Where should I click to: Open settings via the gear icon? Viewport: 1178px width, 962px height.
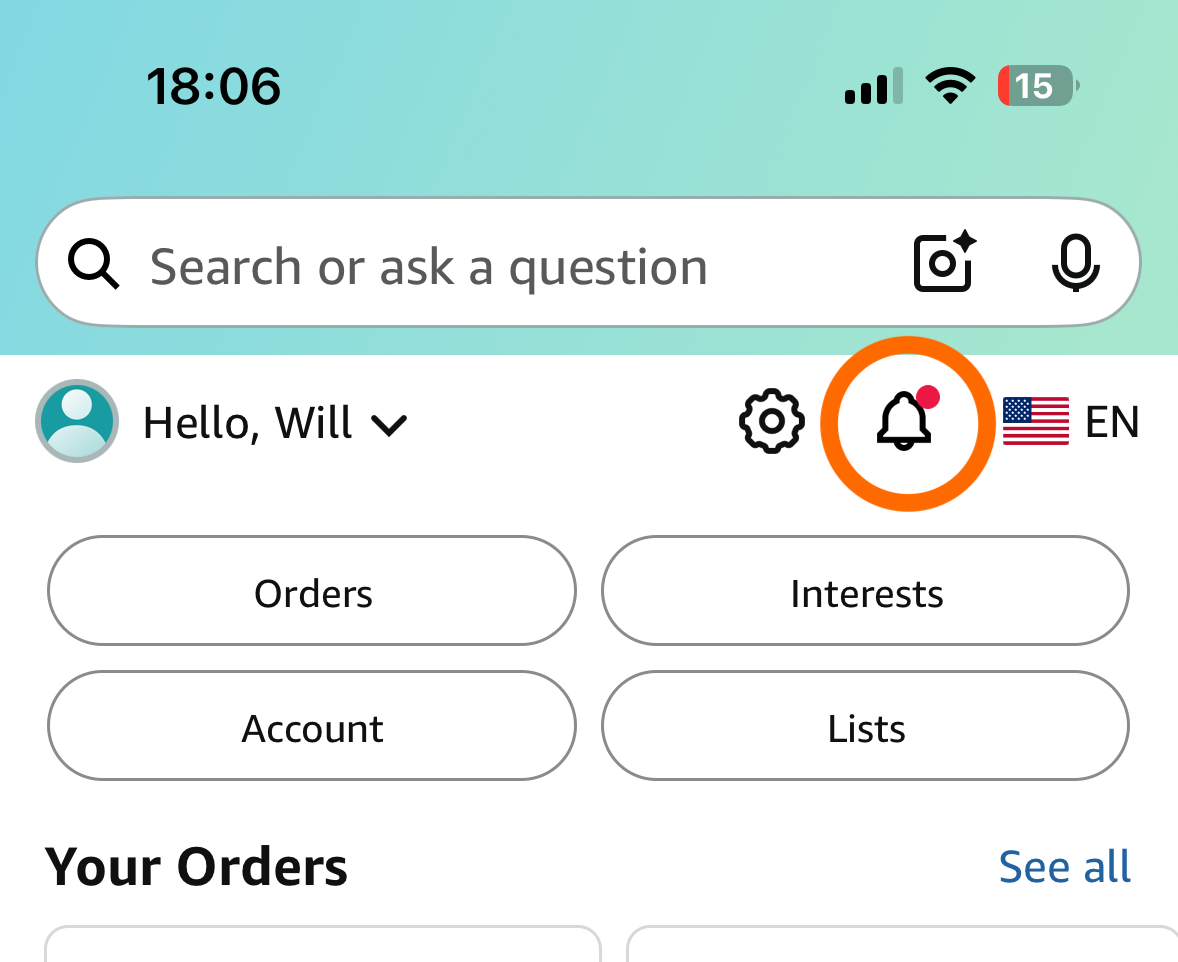pyautogui.click(x=772, y=421)
